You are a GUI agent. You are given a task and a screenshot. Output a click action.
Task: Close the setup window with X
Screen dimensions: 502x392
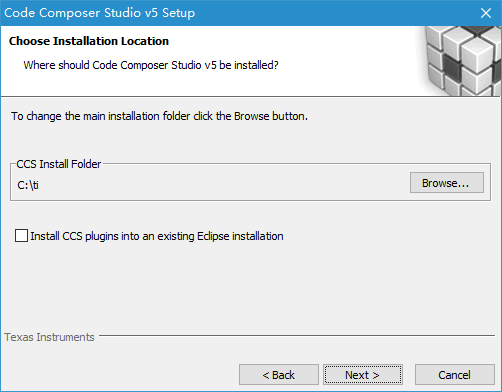point(486,13)
